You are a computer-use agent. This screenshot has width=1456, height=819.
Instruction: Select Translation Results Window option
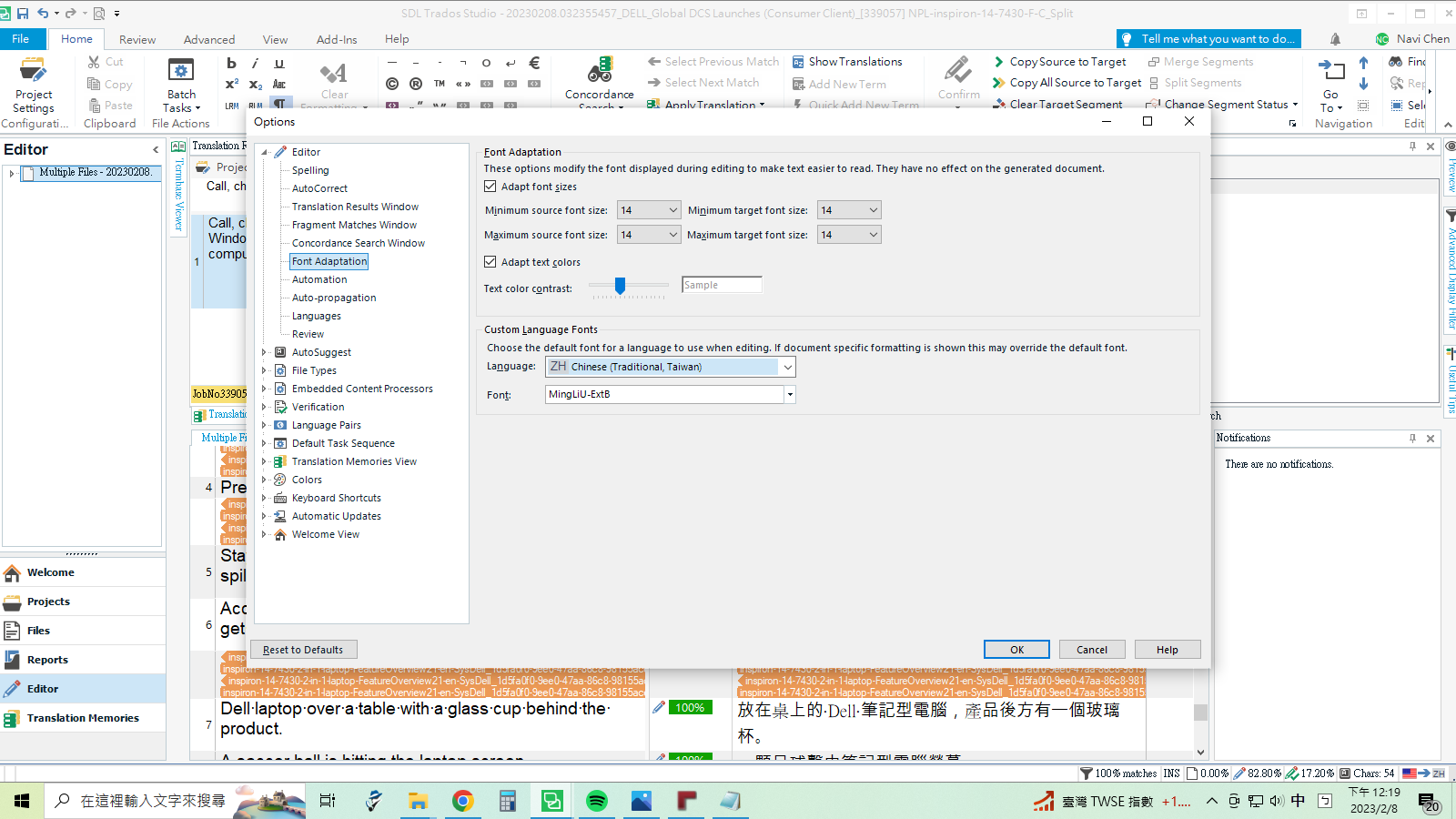[355, 207]
